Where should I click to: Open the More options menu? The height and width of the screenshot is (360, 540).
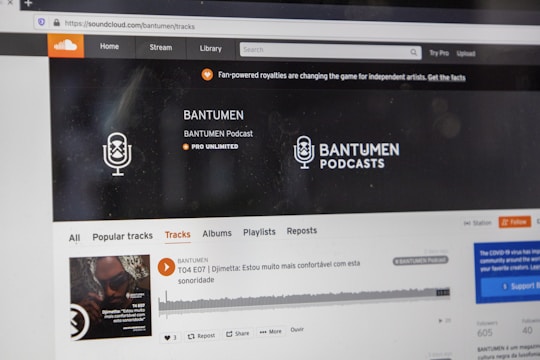tap(270, 332)
